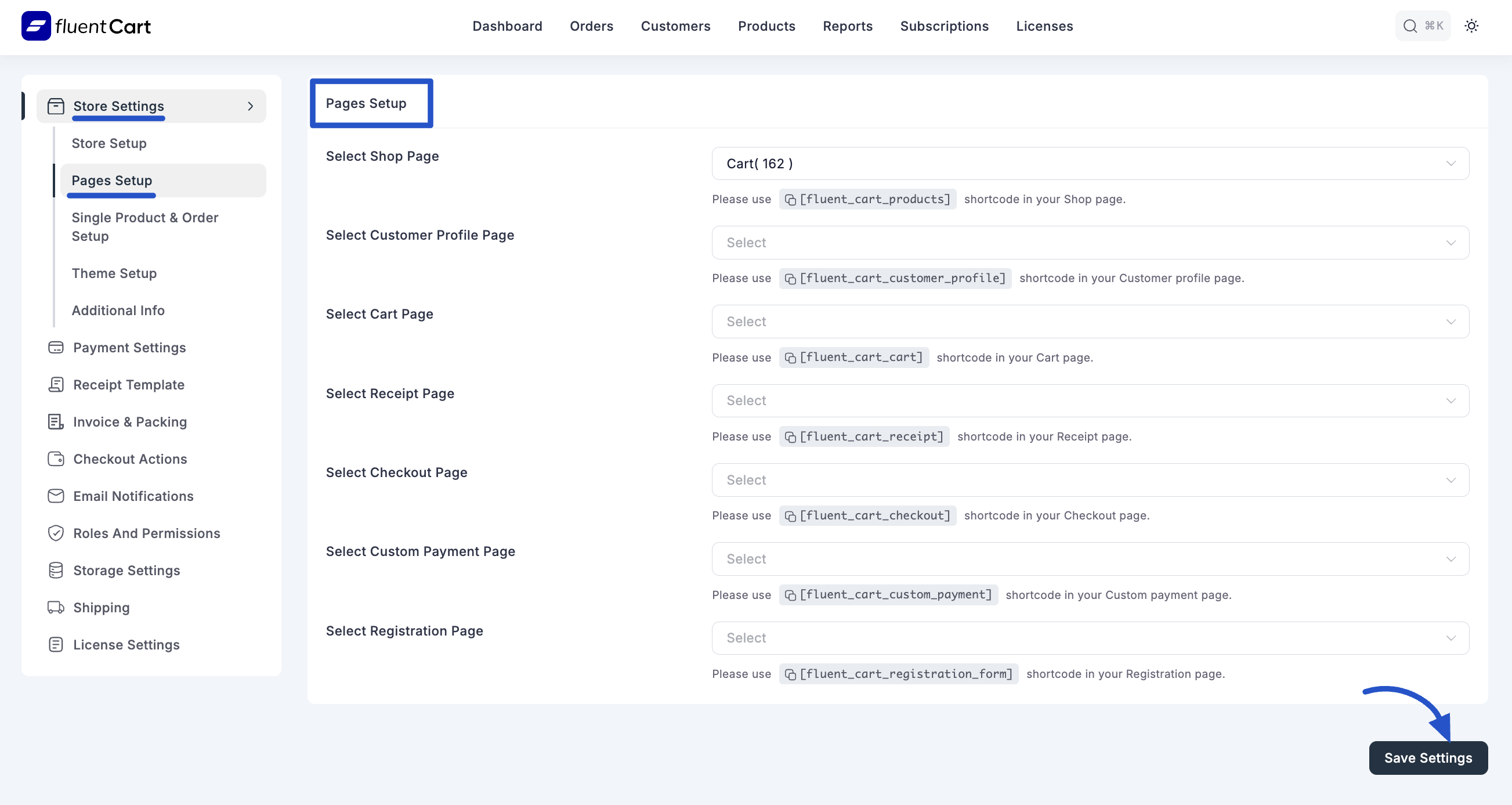This screenshot has height=805, width=1512.
Task: Open the Select Checkout Page dropdown
Action: [x=1090, y=480]
